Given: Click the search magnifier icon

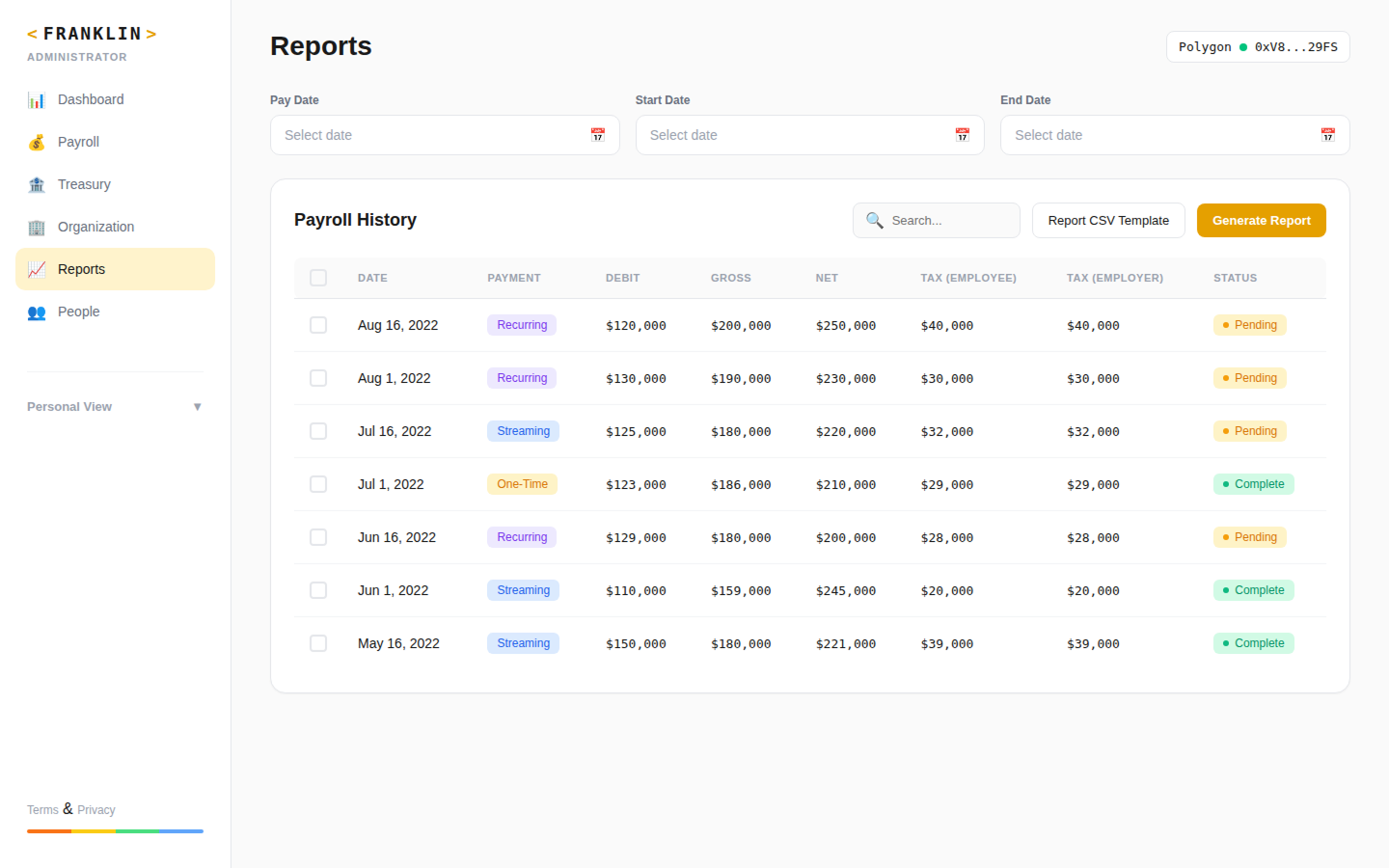Looking at the screenshot, I should (875, 220).
